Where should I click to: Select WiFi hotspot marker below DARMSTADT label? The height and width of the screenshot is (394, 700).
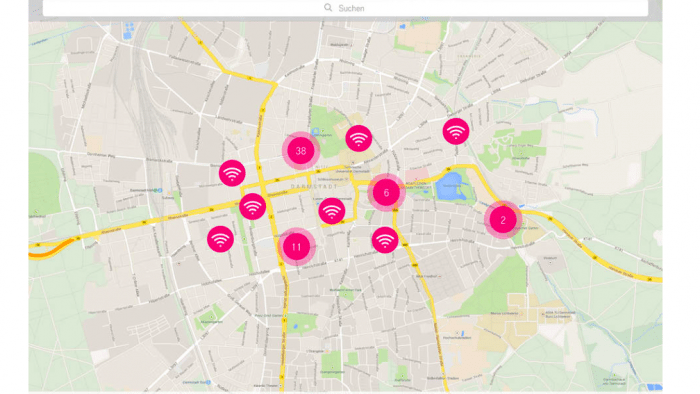coord(332,211)
